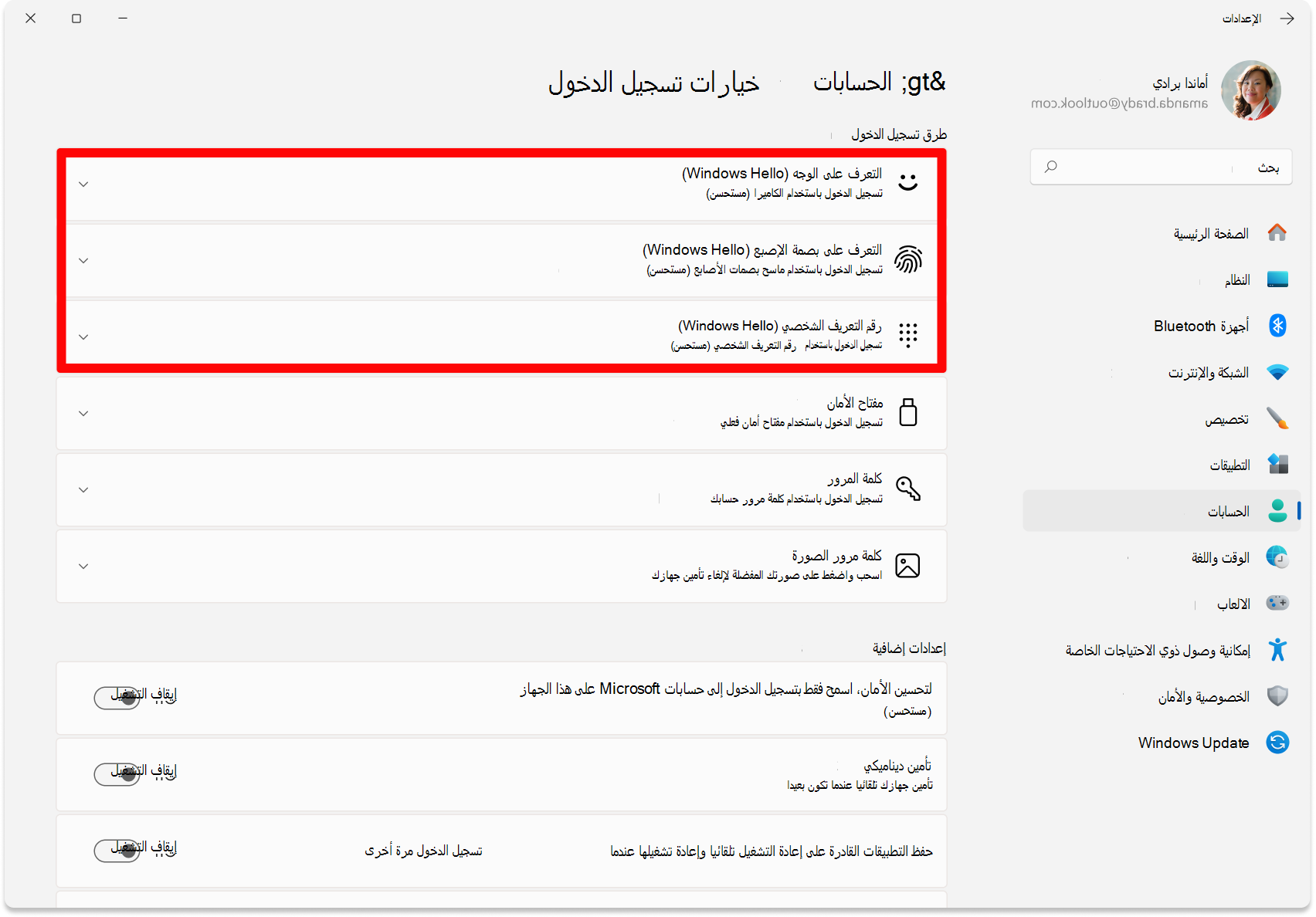Image resolution: width=1316 pixels, height=917 pixels.
Task: Click the Windows Update refresh icon
Action: [x=1277, y=743]
